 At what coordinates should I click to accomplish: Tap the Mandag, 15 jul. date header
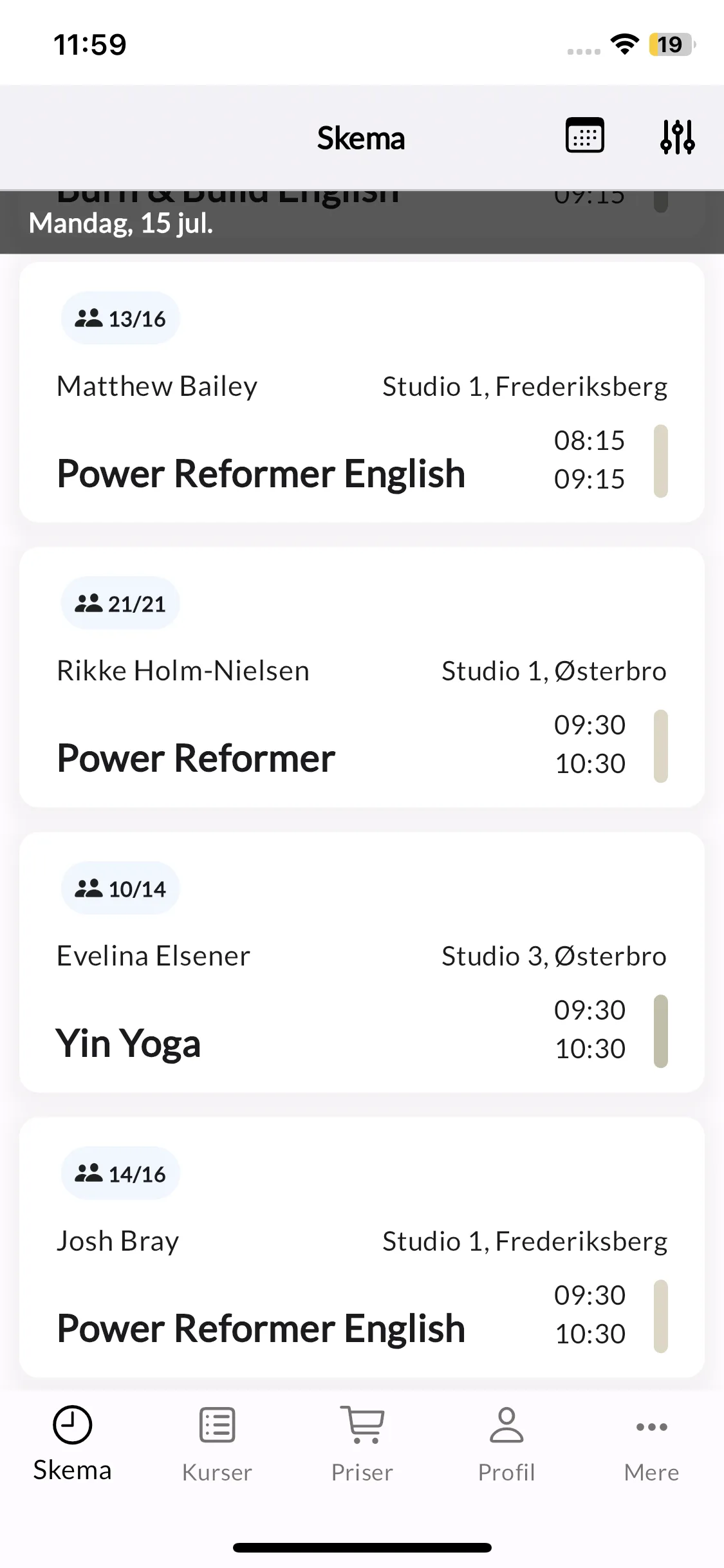point(121,223)
